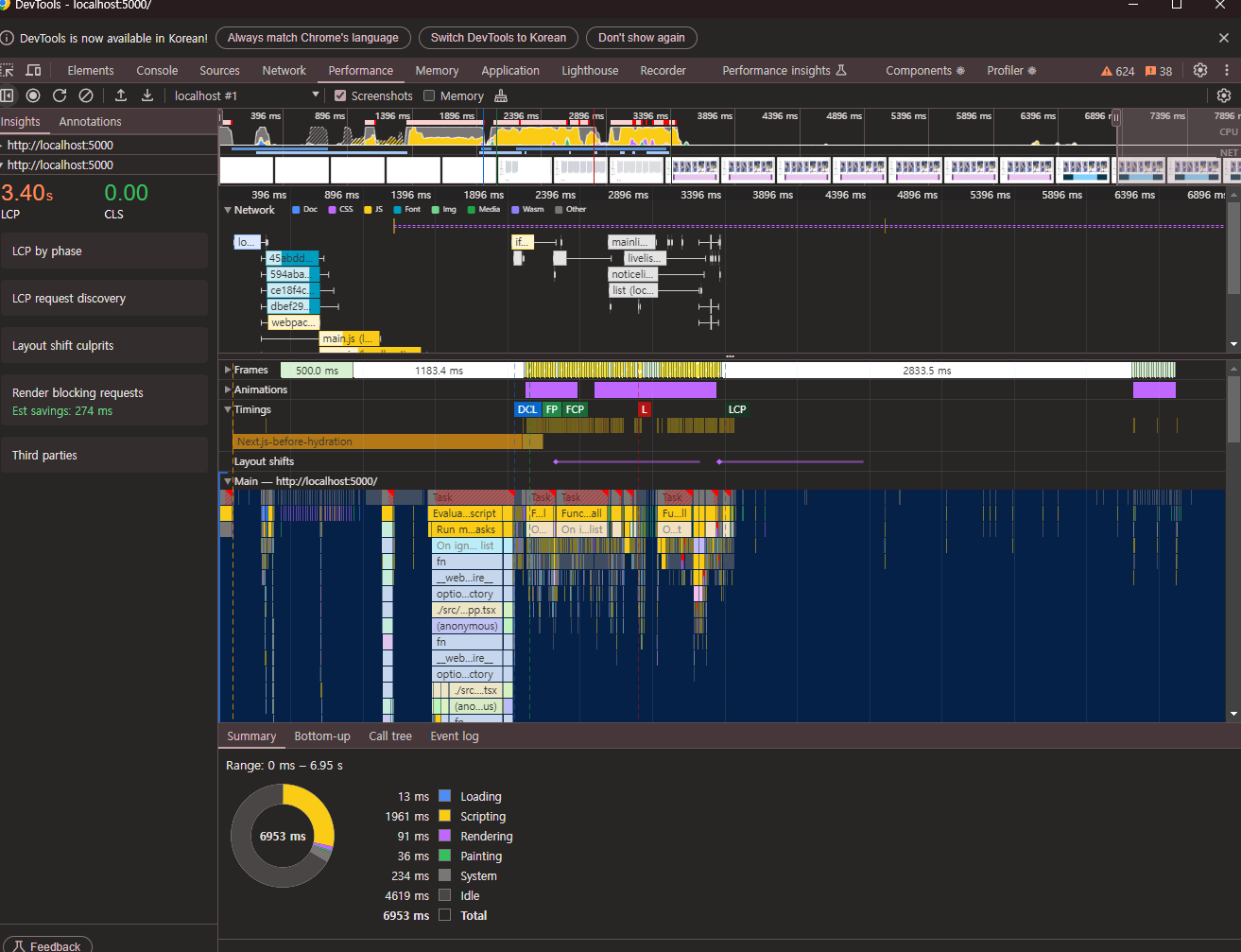Open the Lighthouse tab
The height and width of the screenshot is (952, 1241).
(x=590, y=71)
